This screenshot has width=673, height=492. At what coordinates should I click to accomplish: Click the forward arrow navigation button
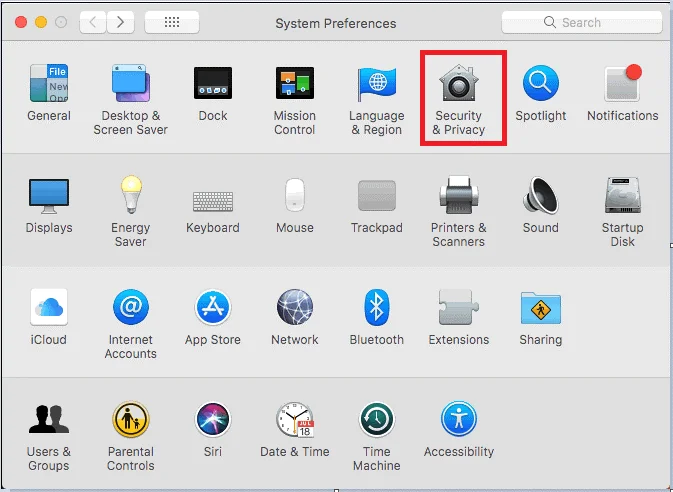pos(121,22)
